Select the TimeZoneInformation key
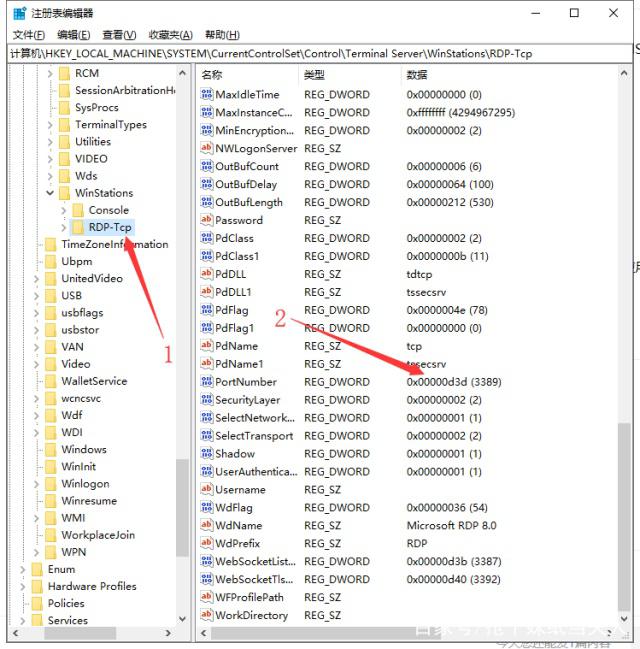This screenshot has height=649, width=640. 114,244
